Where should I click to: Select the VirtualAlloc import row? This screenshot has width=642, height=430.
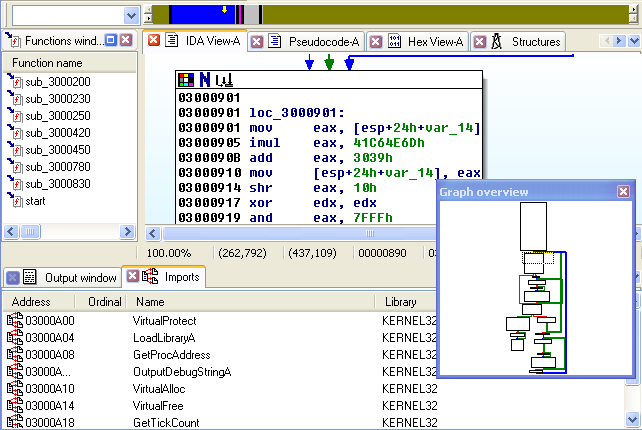coord(159,388)
